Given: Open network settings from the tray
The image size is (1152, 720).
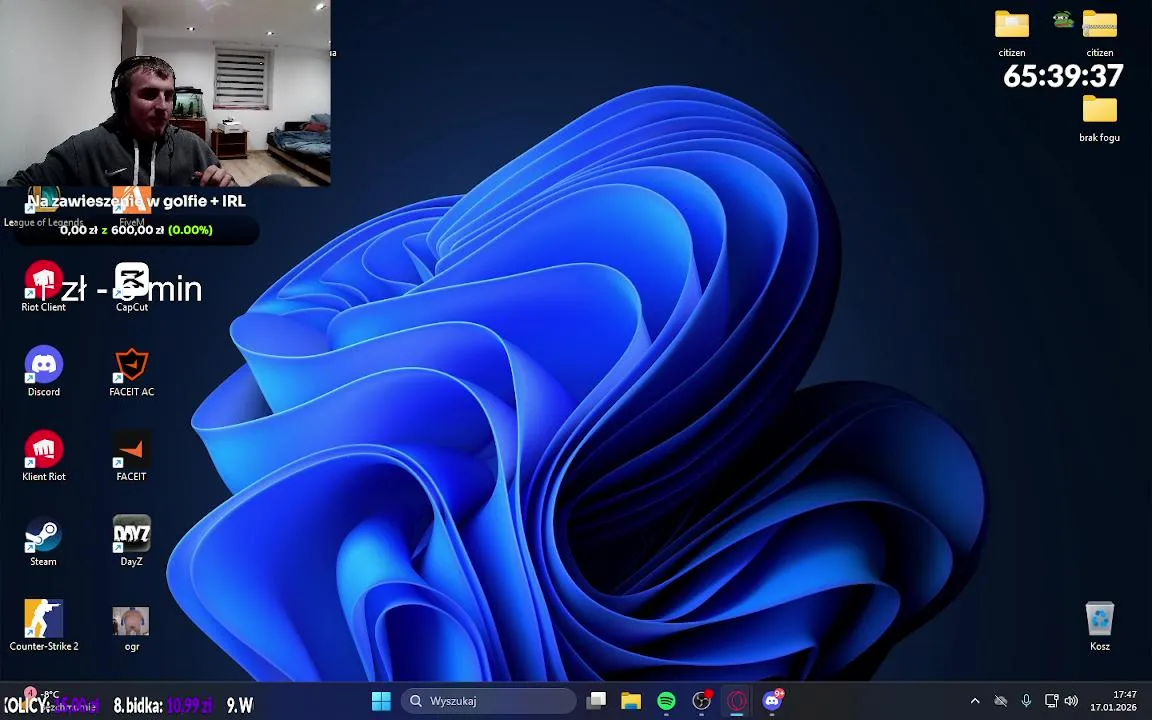Looking at the screenshot, I should 1051,701.
